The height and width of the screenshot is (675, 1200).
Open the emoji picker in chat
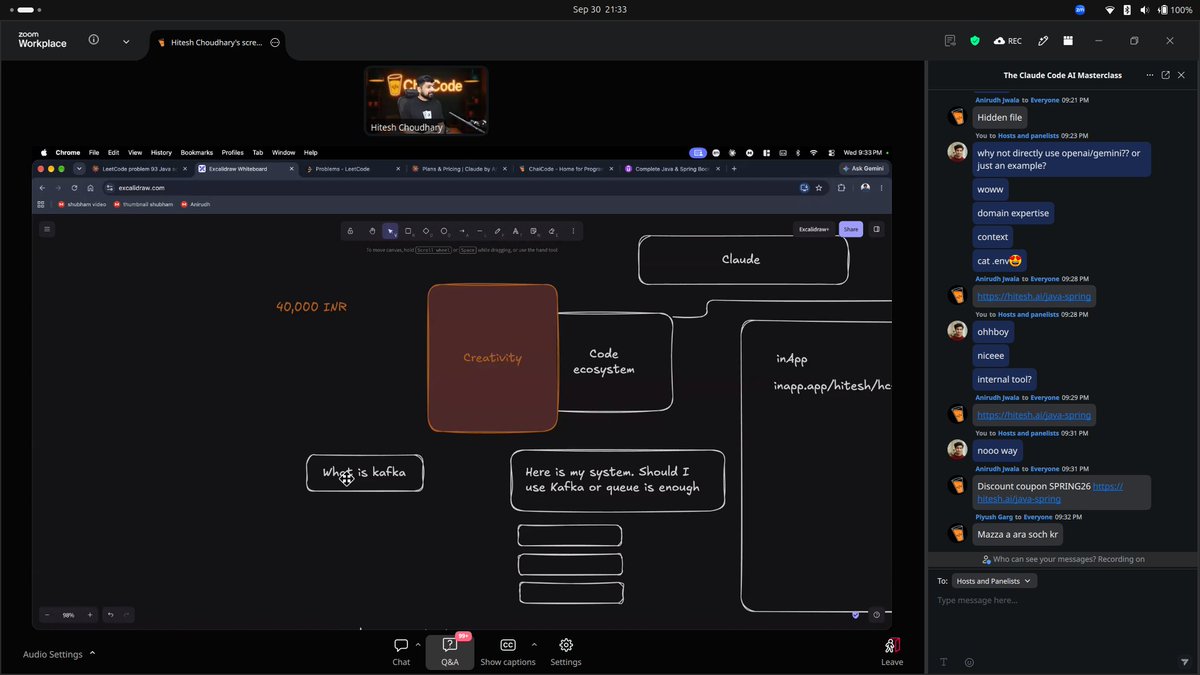pyautogui.click(x=969, y=662)
